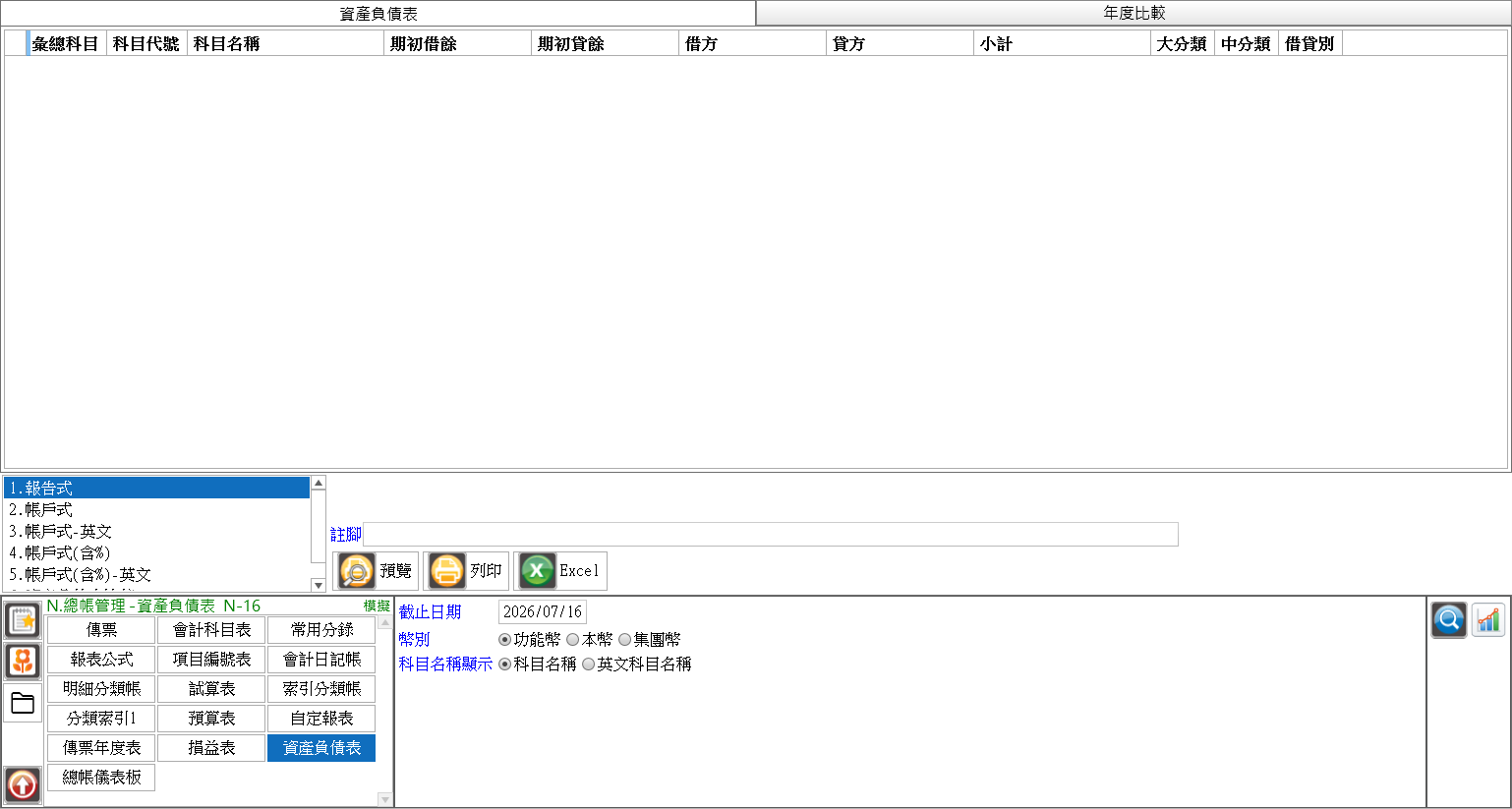This screenshot has height=809, width=1512.
Task: Open the 自定報表 menu button
Action: (321, 719)
